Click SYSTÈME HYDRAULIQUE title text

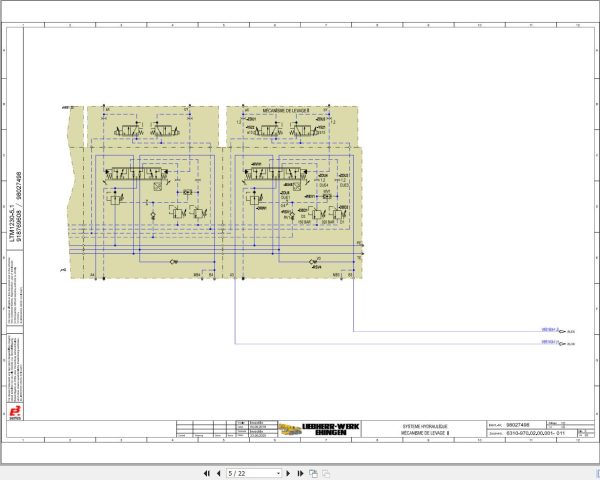coord(425,426)
